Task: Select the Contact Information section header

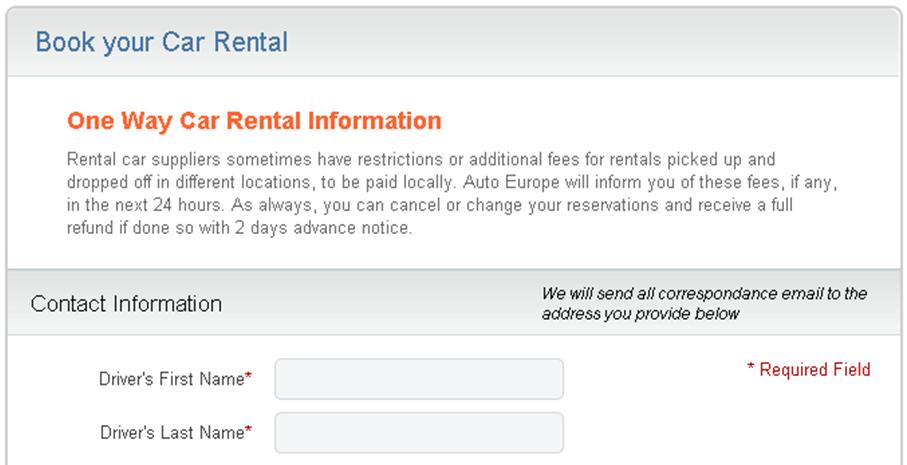Action: click(x=126, y=303)
